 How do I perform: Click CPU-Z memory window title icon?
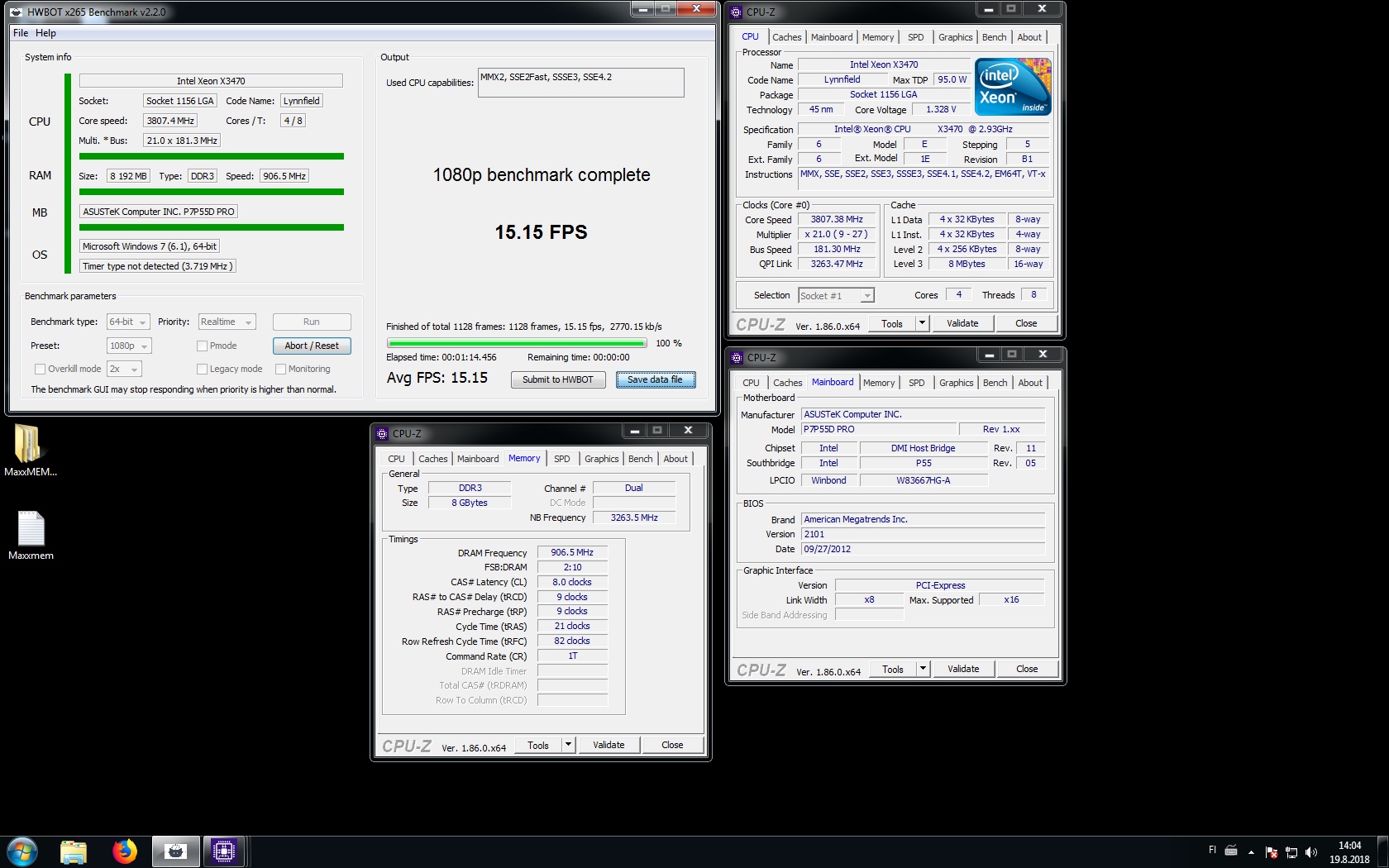pos(382,433)
